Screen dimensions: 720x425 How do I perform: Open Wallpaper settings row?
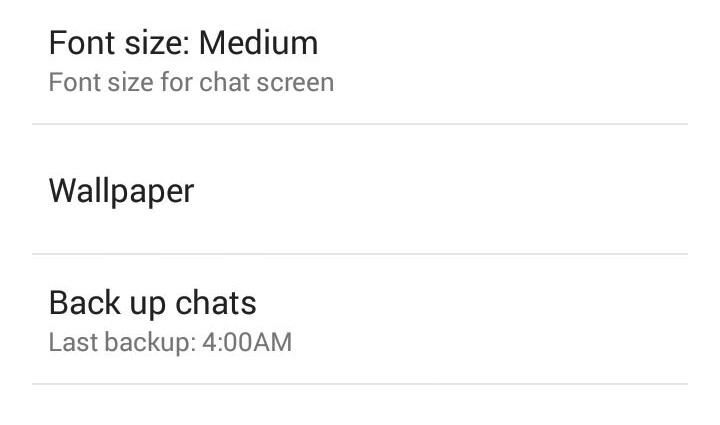pos(360,189)
